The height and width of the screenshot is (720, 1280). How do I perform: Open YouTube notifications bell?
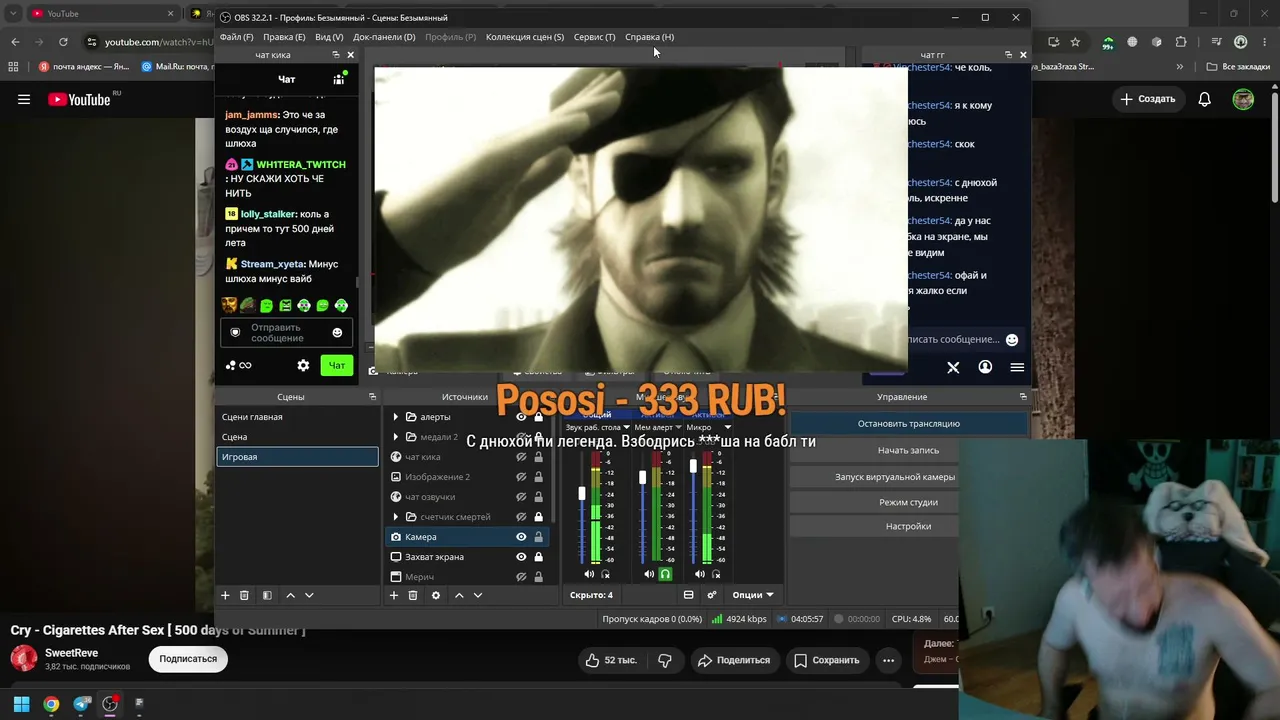tap(1205, 99)
